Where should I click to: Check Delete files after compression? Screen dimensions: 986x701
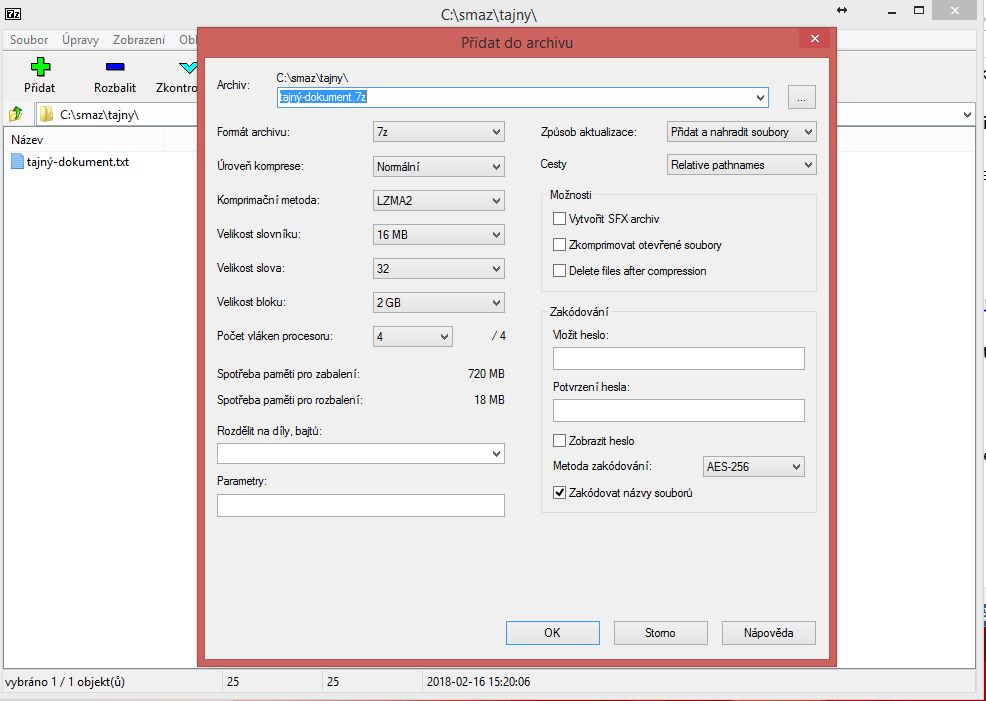tap(560, 271)
